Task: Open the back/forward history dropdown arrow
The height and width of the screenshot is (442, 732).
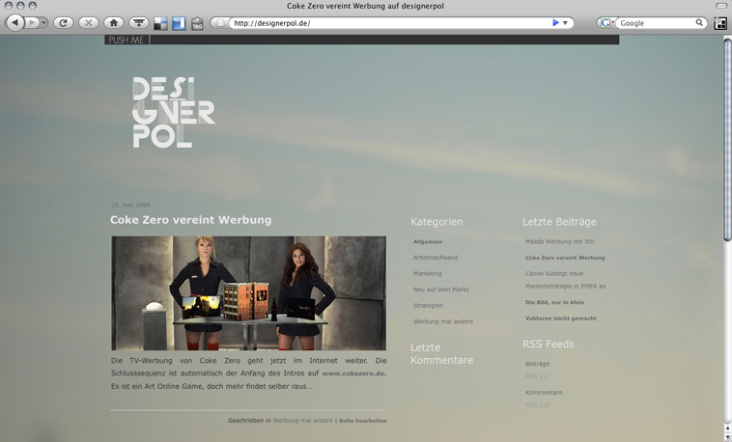Action: click(42, 22)
